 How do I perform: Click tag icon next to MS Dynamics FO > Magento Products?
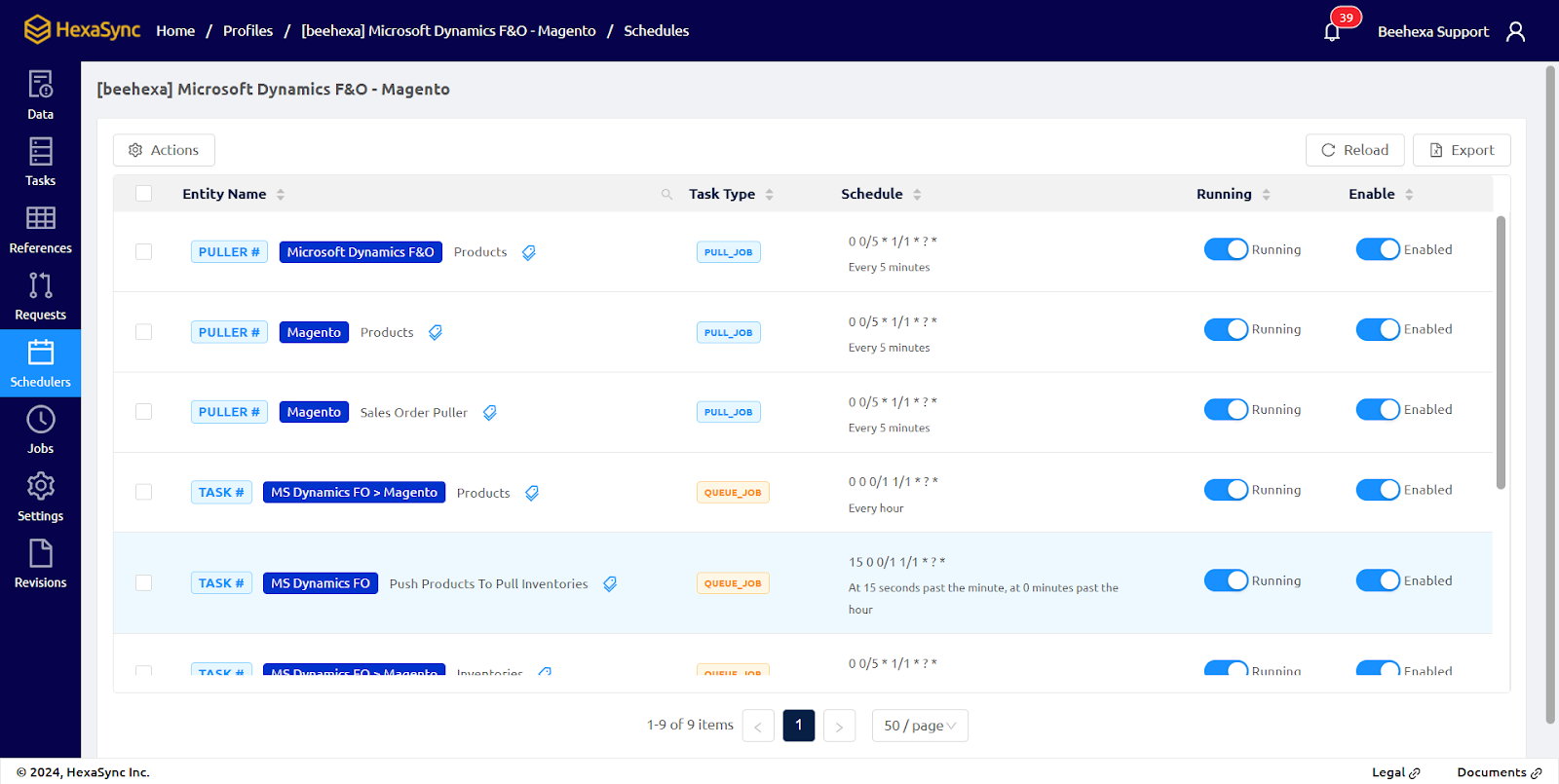pos(532,493)
